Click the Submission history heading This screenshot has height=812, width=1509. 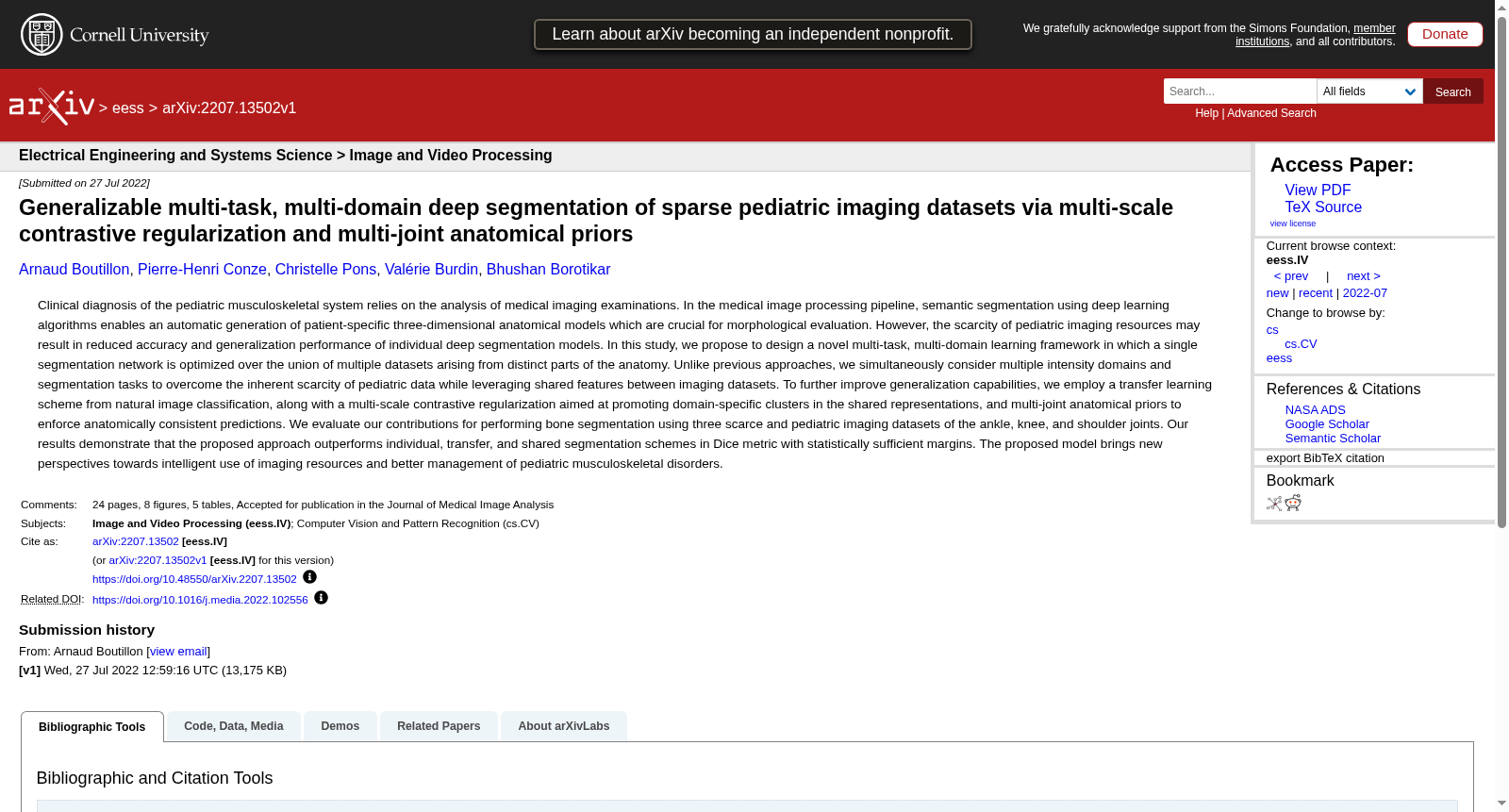87,630
